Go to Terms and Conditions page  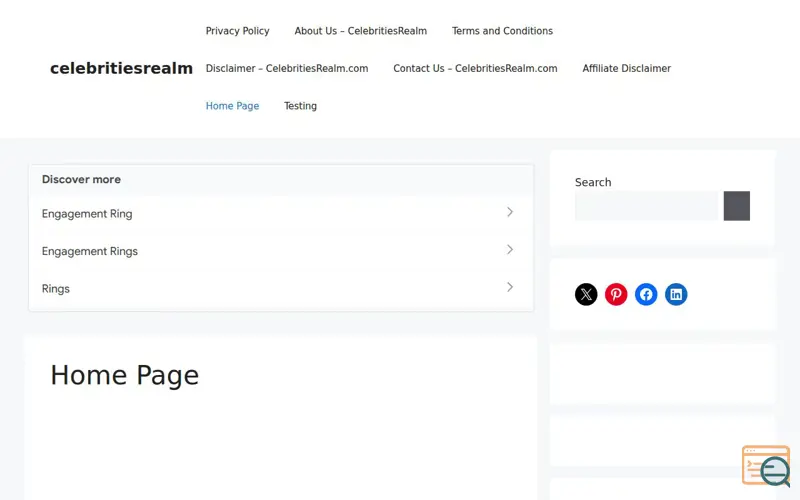[502, 31]
